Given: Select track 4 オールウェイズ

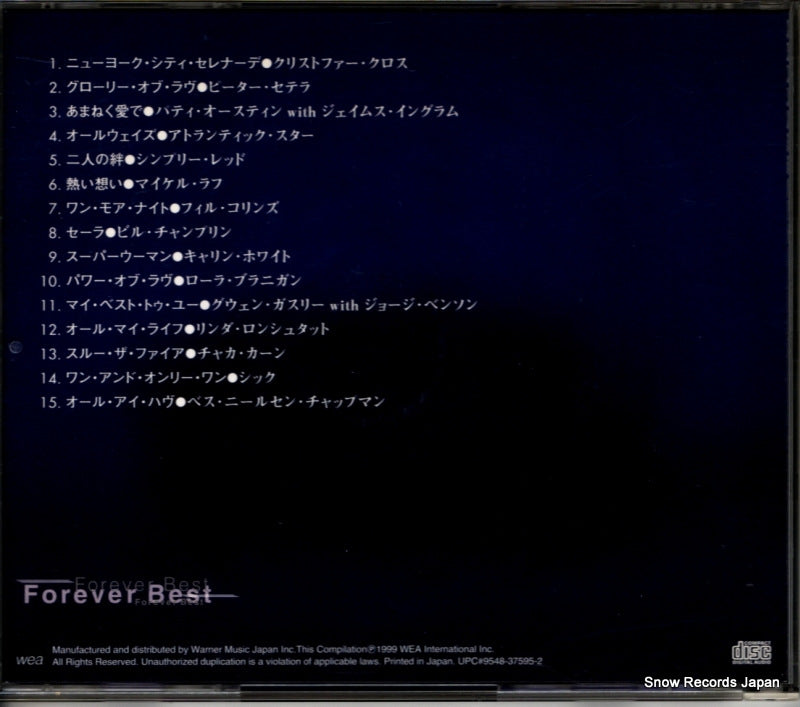Looking at the screenshot, I should (111, 136).
